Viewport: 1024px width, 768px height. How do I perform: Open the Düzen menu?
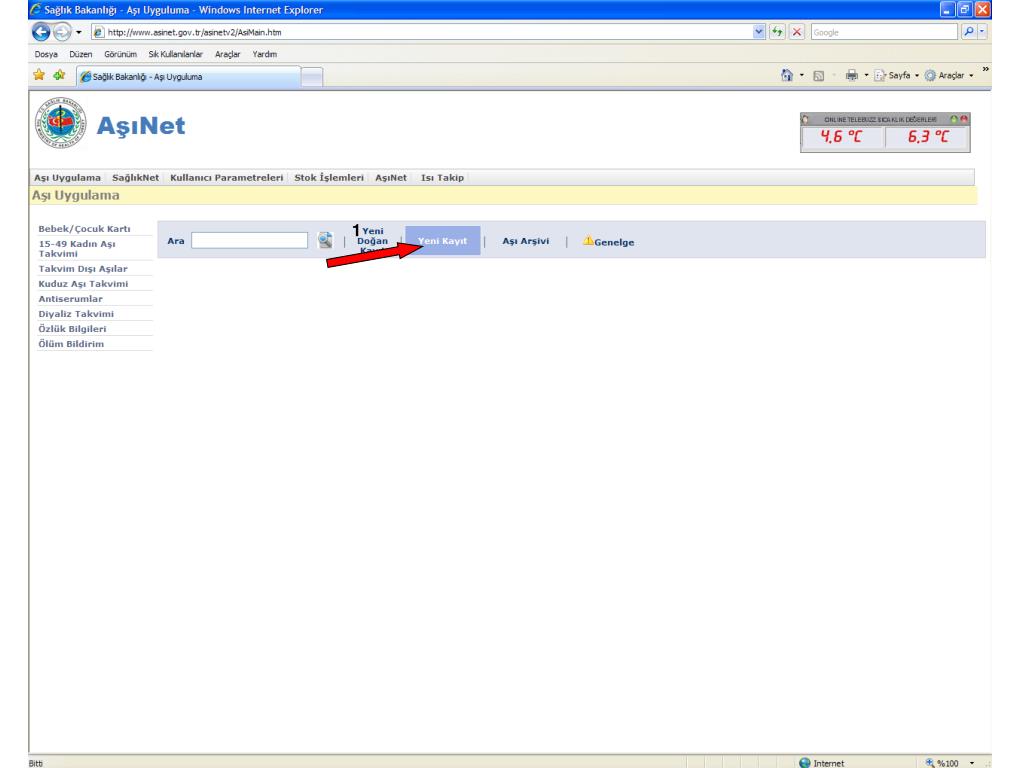coord(81,54)
